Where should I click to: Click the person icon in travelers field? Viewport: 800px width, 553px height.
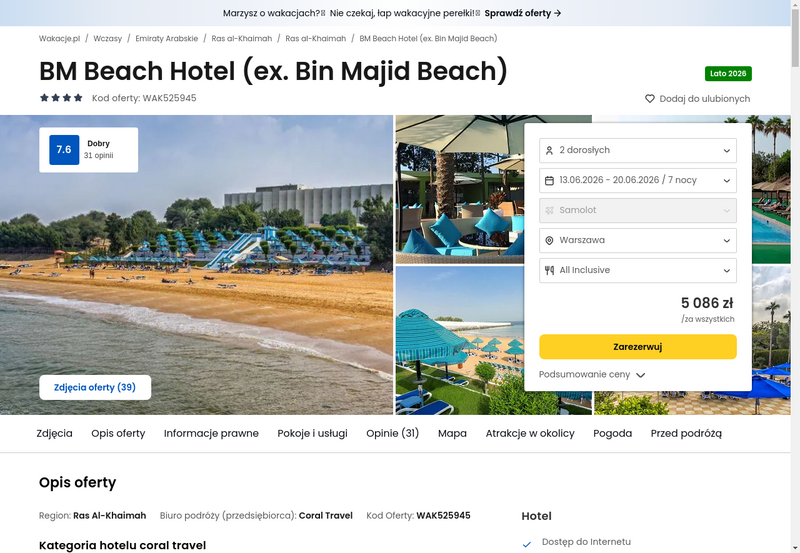click(549, 150)
